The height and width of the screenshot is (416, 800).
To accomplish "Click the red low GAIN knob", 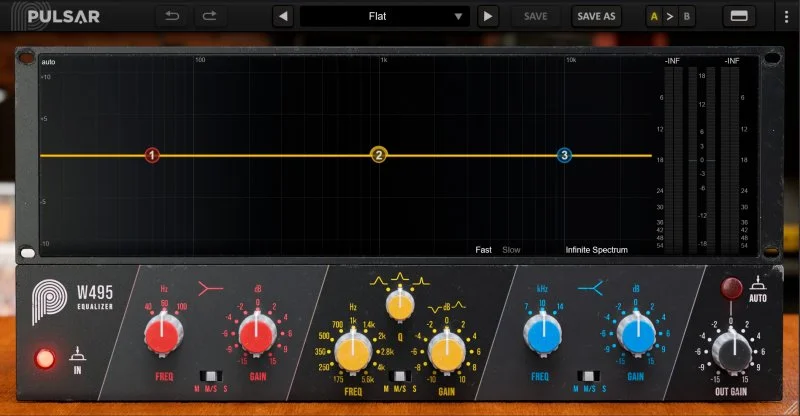I will (257, 335).
